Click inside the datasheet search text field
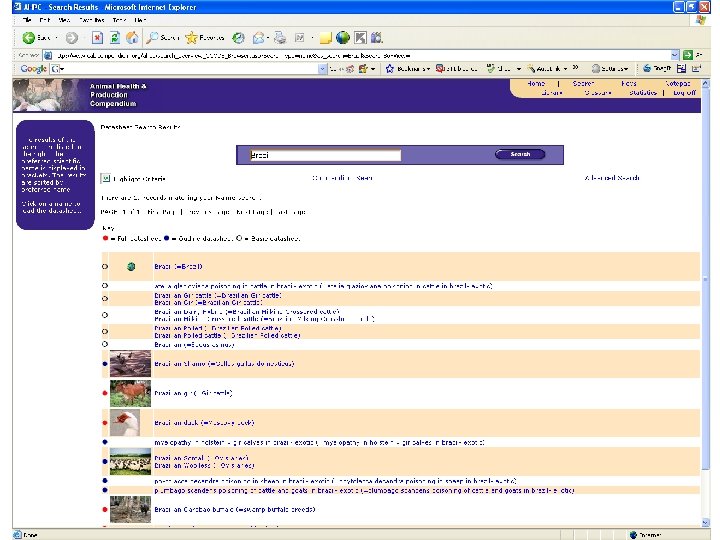Screen dimensions: 720x540 click(325, 155)
